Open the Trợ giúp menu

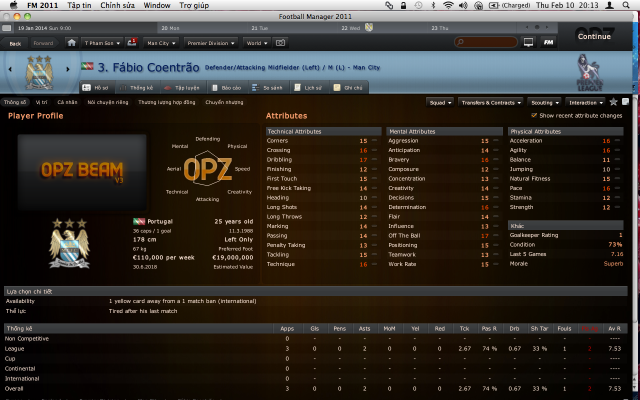pyautogui.click(x=194, y=5)
